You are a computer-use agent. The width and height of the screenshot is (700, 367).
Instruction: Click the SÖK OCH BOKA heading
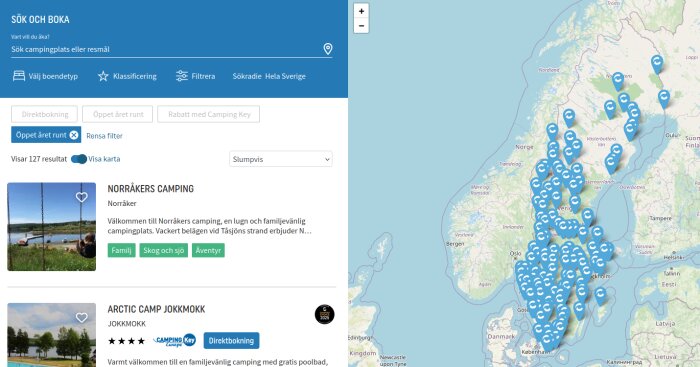coord(40,19)
